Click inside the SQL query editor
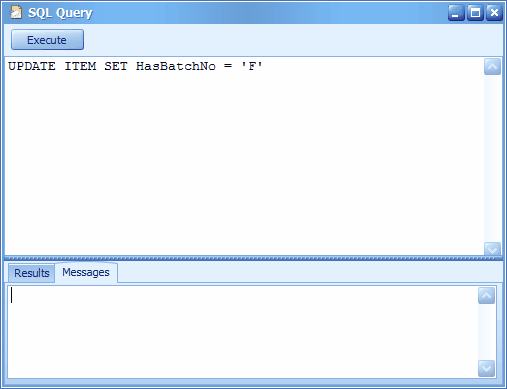The height and width of the screenshot is (389, 507). click(x=244, y=156)
